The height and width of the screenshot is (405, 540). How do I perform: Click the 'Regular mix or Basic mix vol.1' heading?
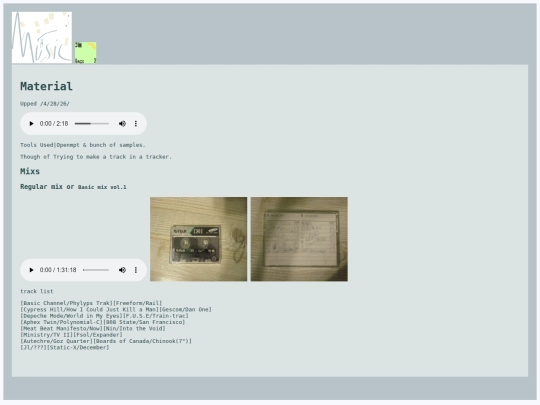[x=73, y=187]
